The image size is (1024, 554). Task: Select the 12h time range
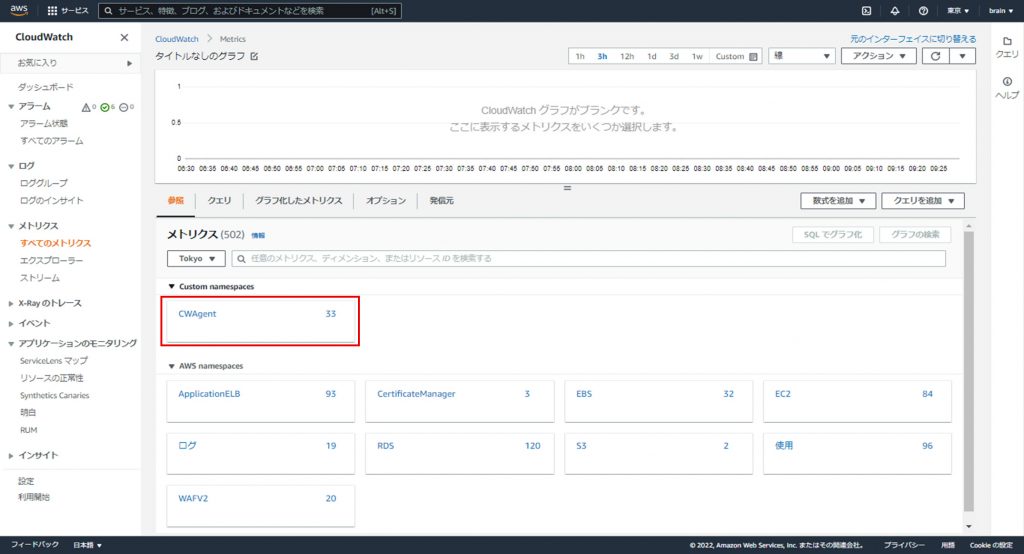pos(627,57)
